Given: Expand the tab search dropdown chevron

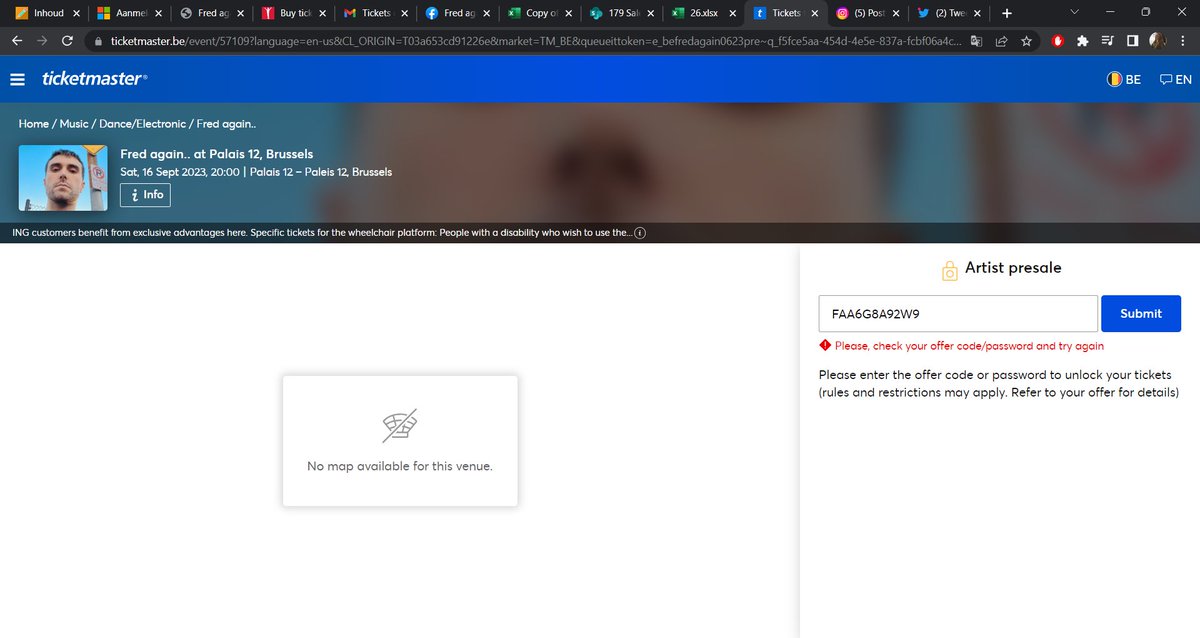Looking at the screenshot, I should pos(1074,13).
